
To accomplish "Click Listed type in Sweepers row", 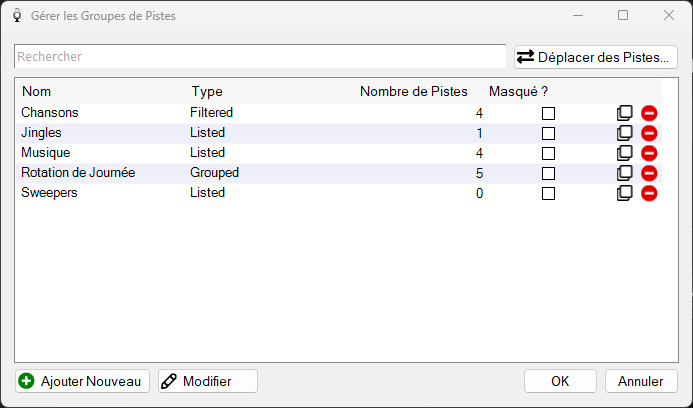I will (x=208, y=193).
